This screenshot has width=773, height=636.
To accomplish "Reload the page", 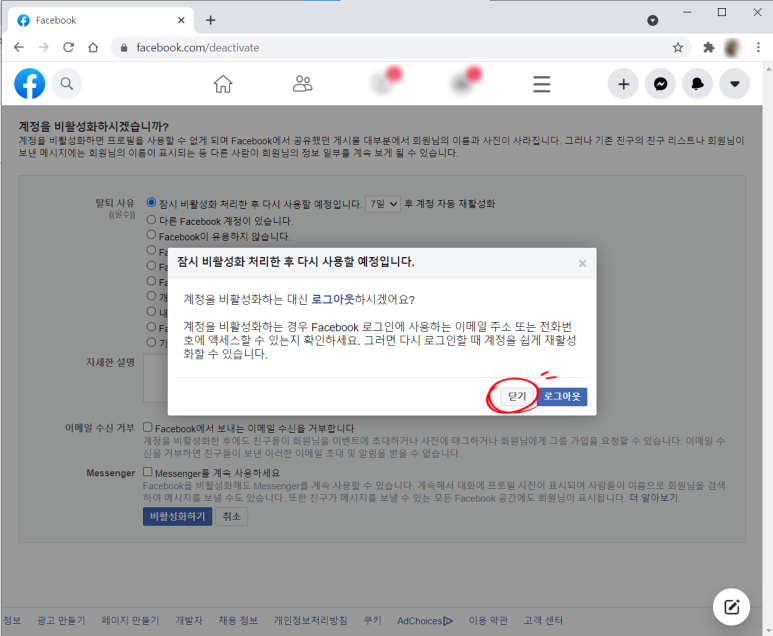I will pos(69,47).
